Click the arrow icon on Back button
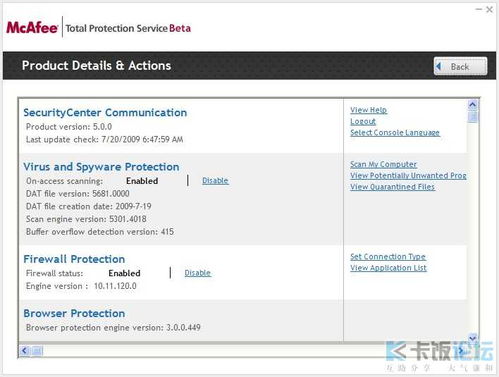The height and width of the screenshot is (377, 499). (439, 66)
